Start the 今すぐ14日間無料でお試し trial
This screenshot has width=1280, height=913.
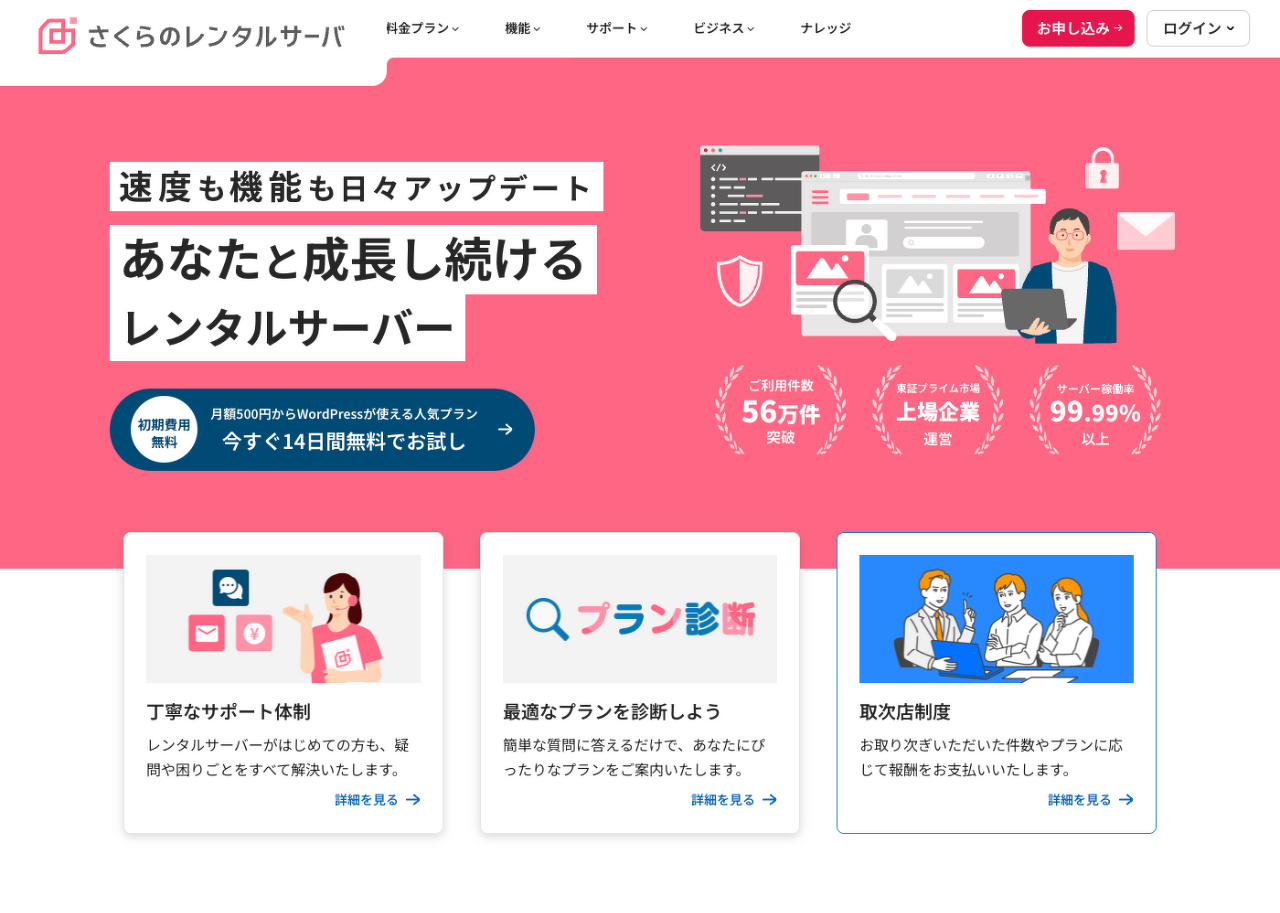[322, 430]
